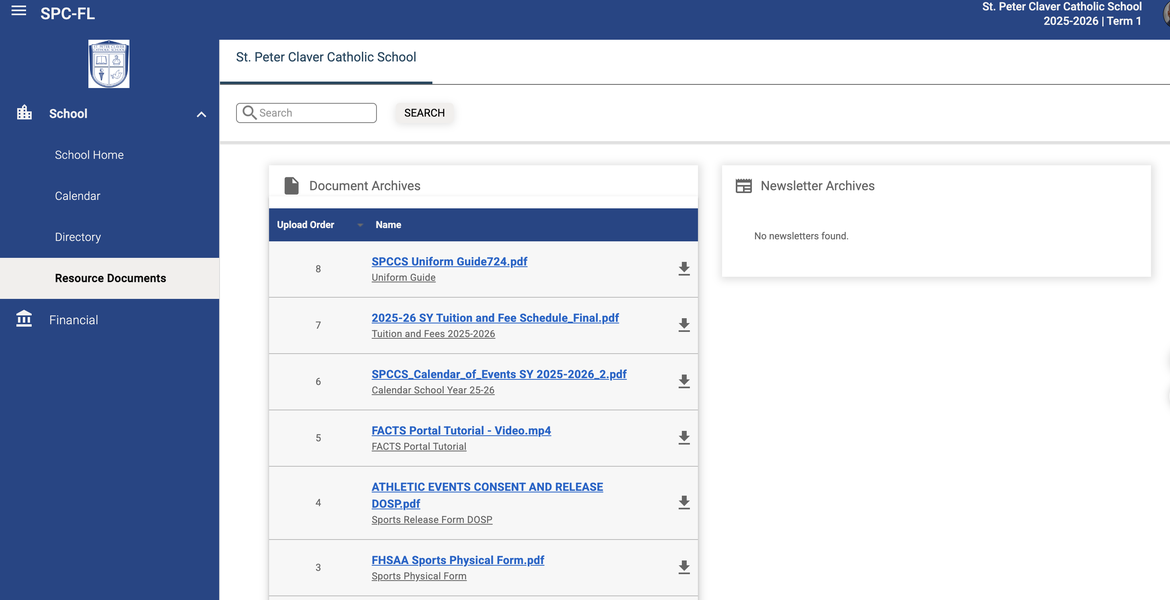Click the No newsletters found message
Viewport: 1170px width, 600px height.
pos(801,236)
